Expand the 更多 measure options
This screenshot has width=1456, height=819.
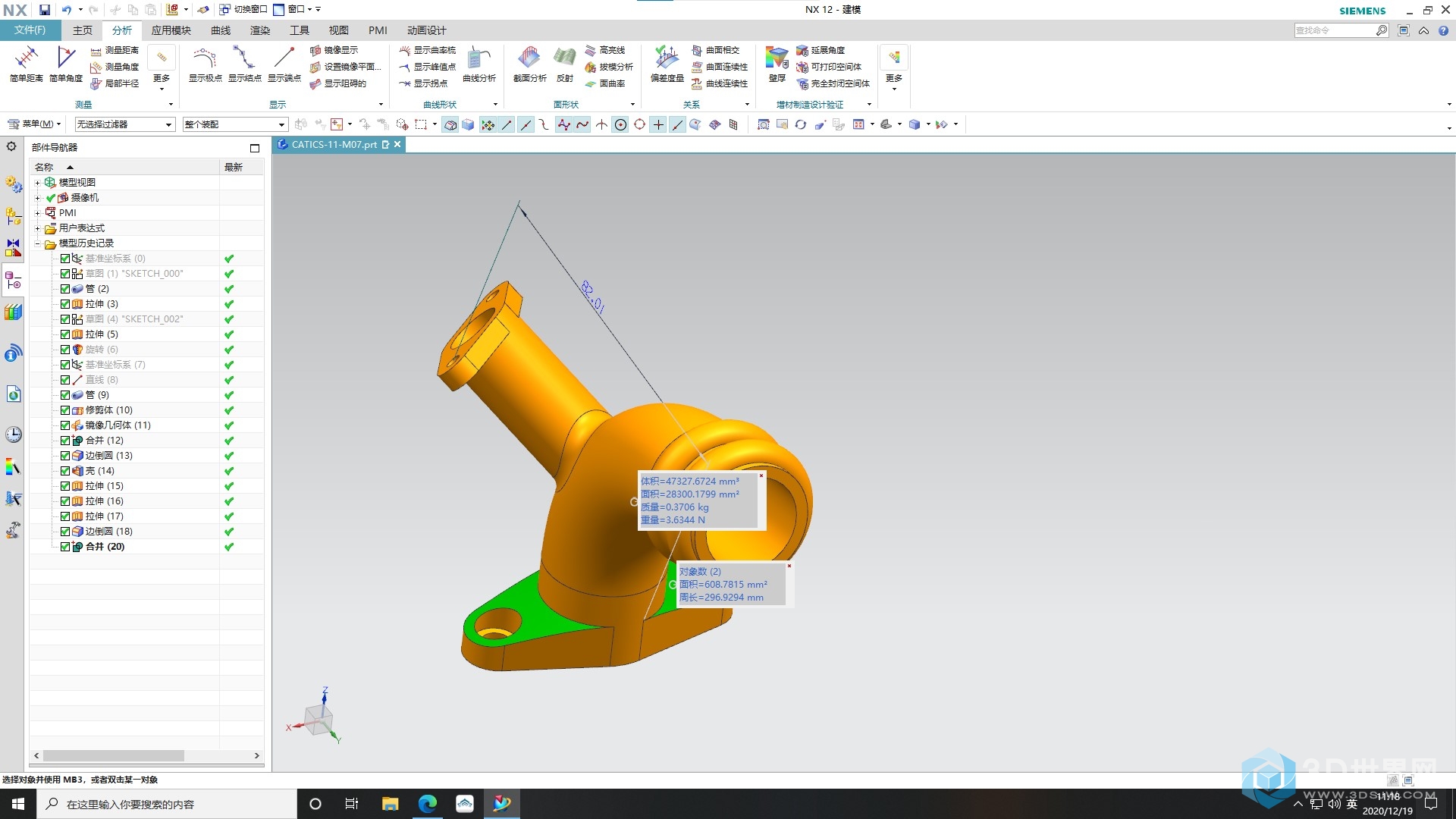tap(162, 68)
